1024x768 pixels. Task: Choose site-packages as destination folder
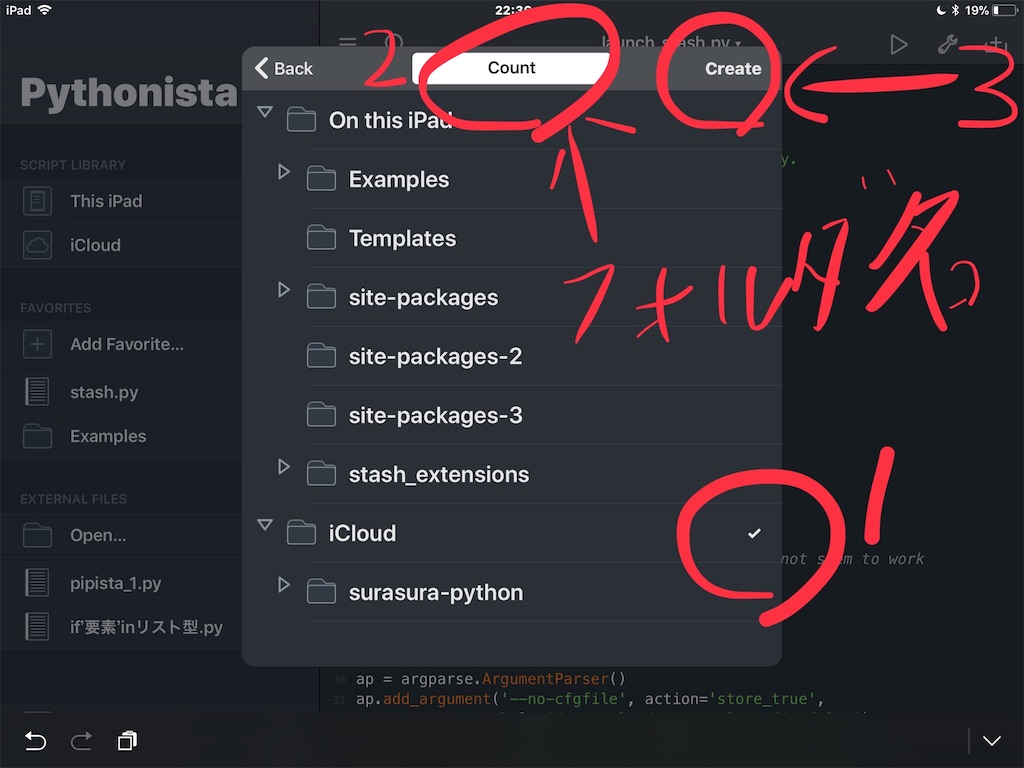point(512,297)
